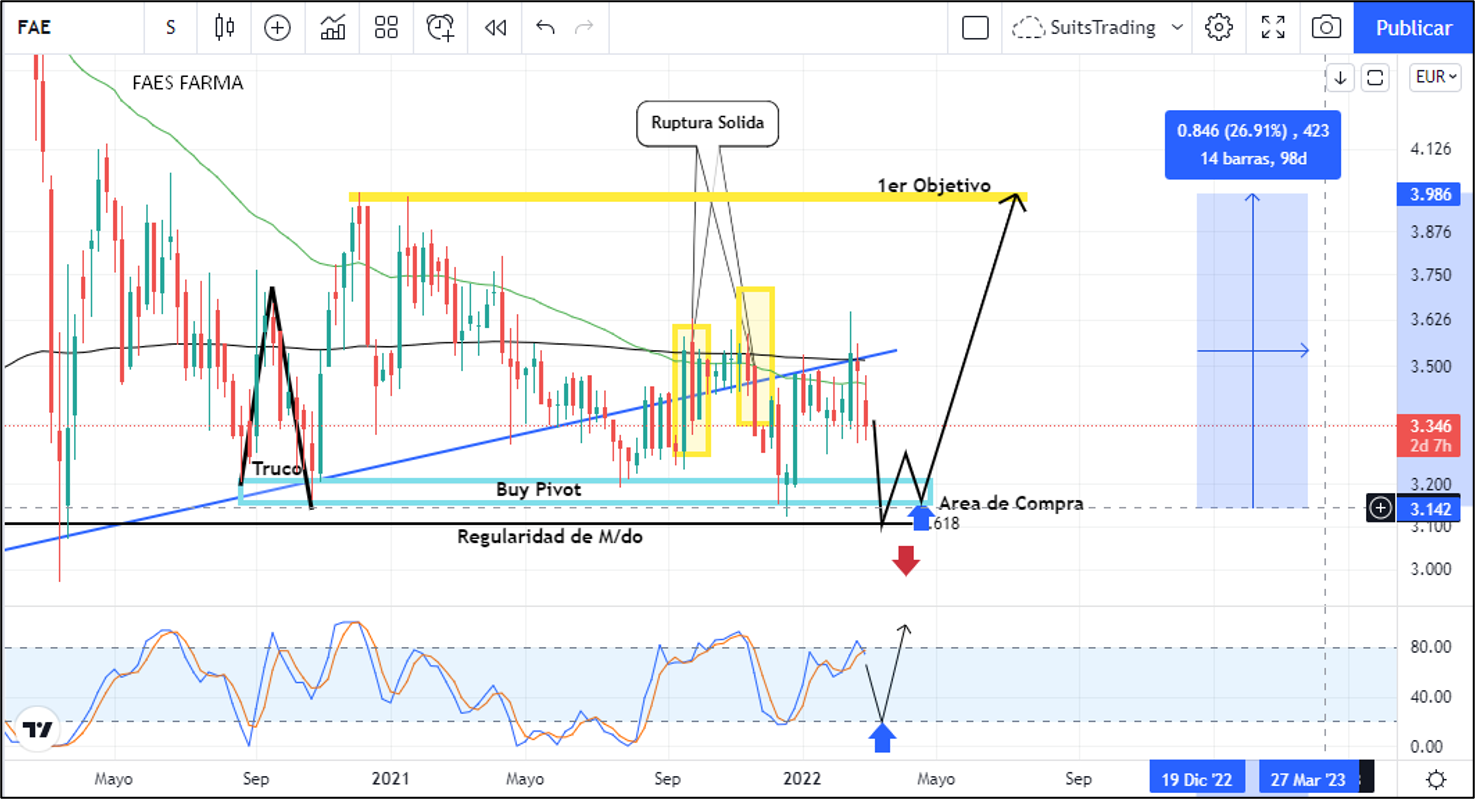Toggle the move pane down arrow button

point(1341,77)
